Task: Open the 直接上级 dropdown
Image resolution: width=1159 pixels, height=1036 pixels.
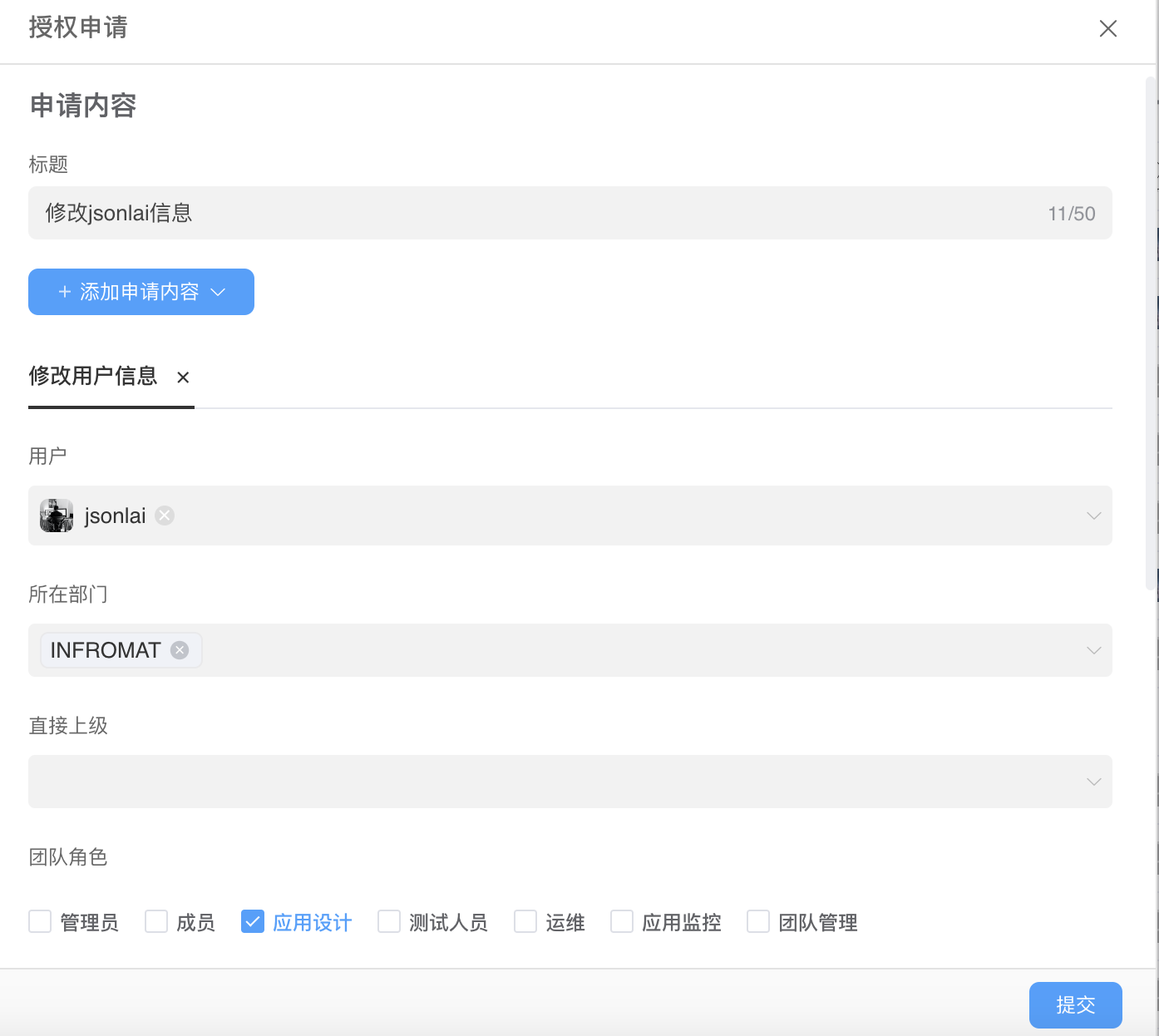Action: tap(1093, 782)
